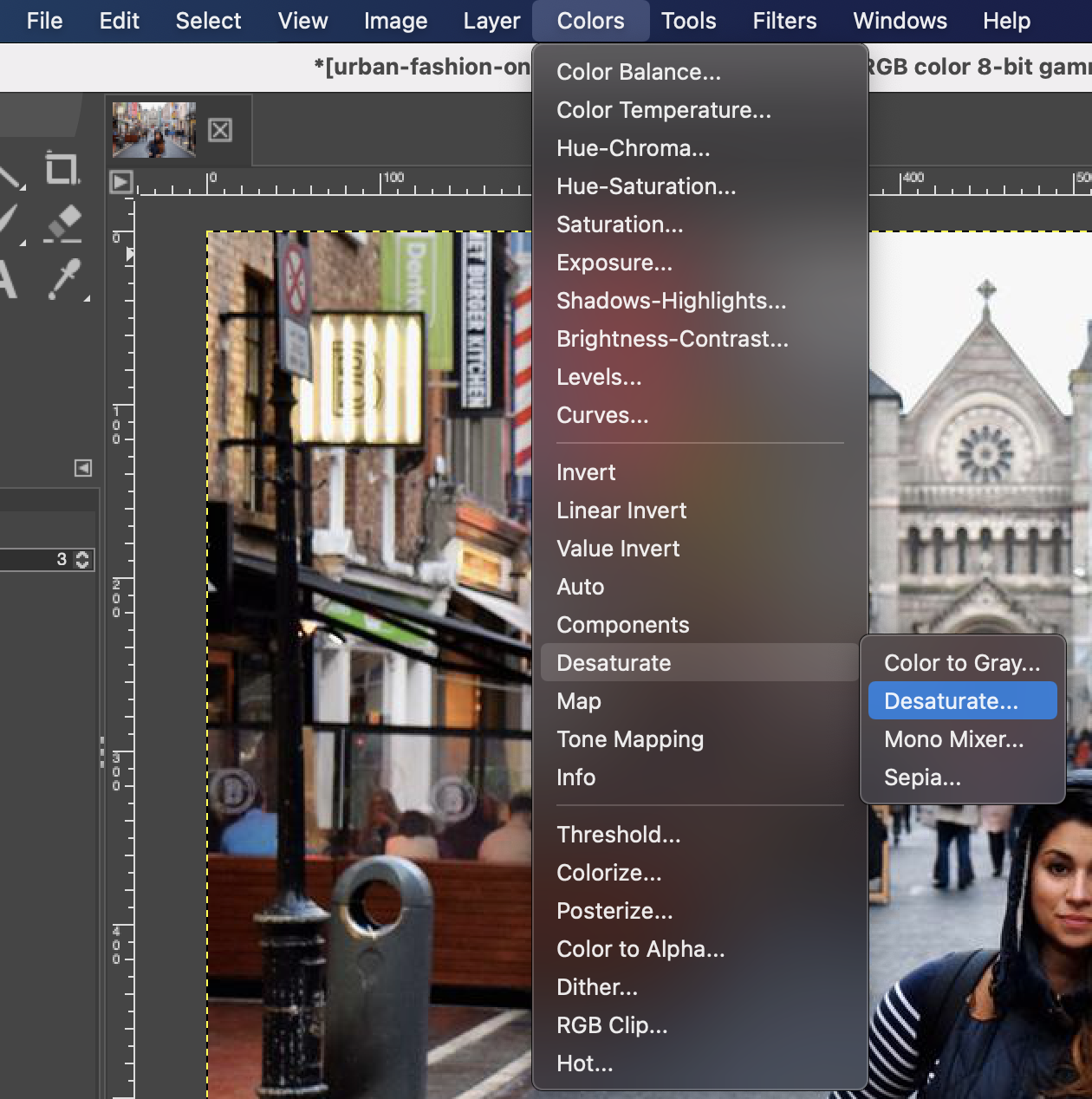The width and height of the screenshot is (1092, 1099).
Task: Expand the Eraser tool group triangle
Action: pos(23,243)
